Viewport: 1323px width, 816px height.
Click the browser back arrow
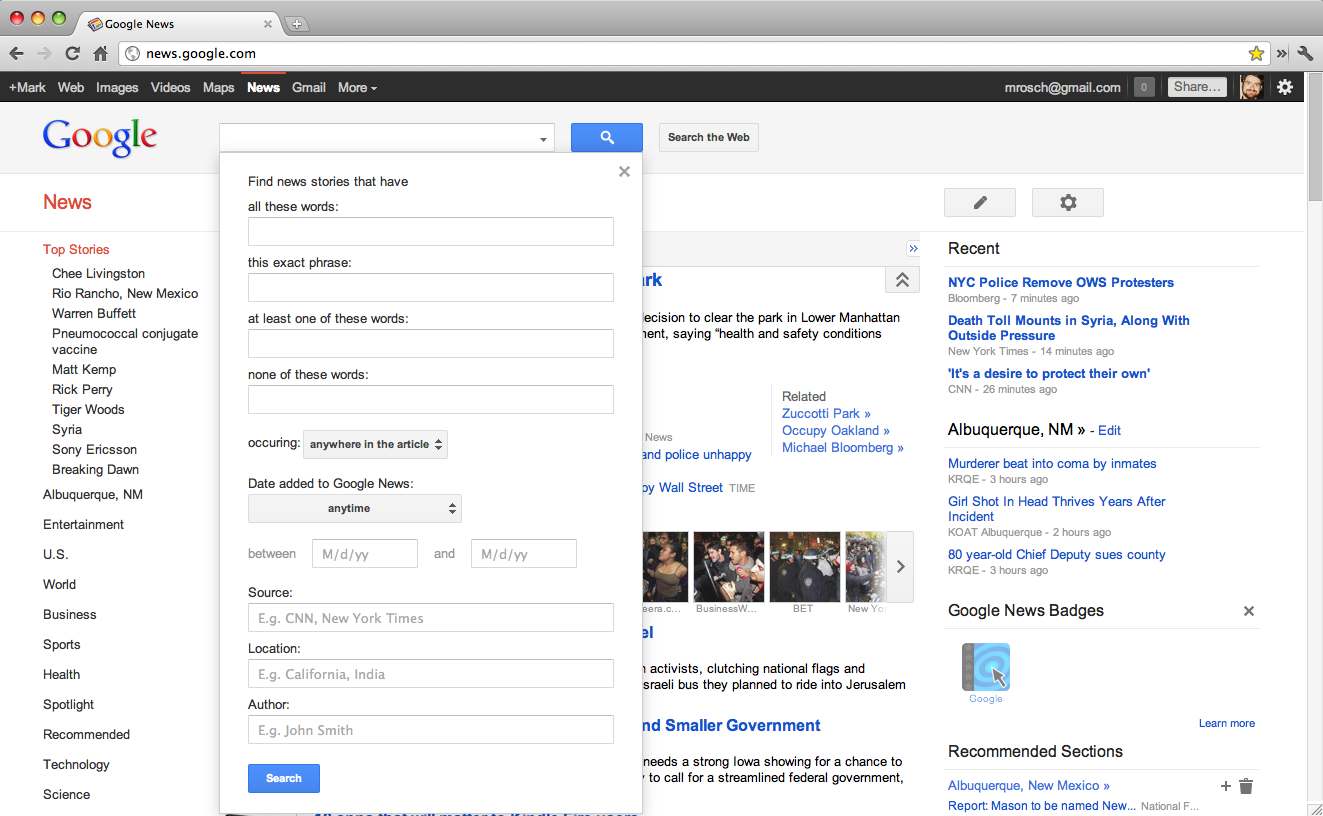tap(17, 53)
